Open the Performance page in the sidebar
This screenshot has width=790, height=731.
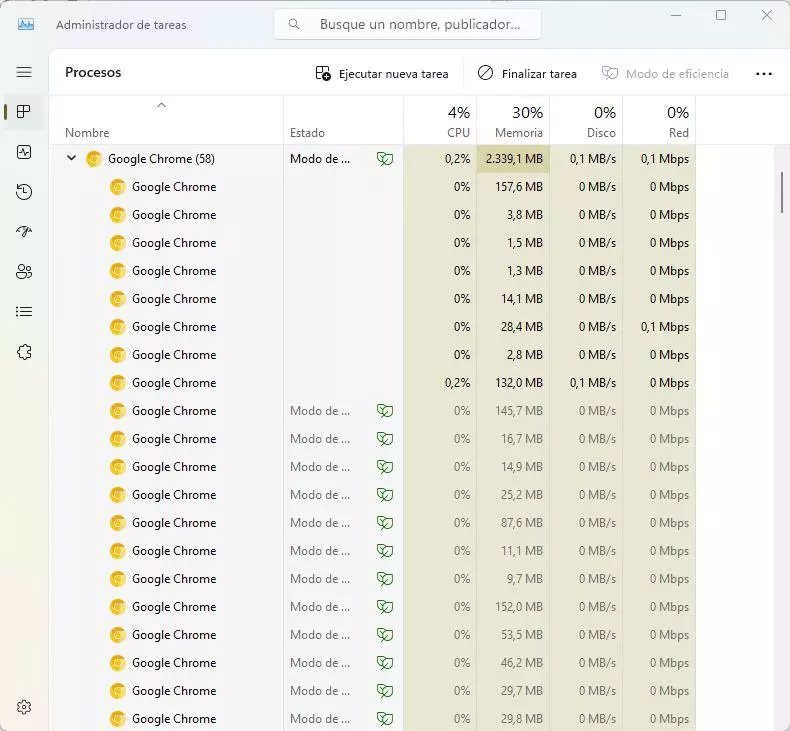coord(24,152)
